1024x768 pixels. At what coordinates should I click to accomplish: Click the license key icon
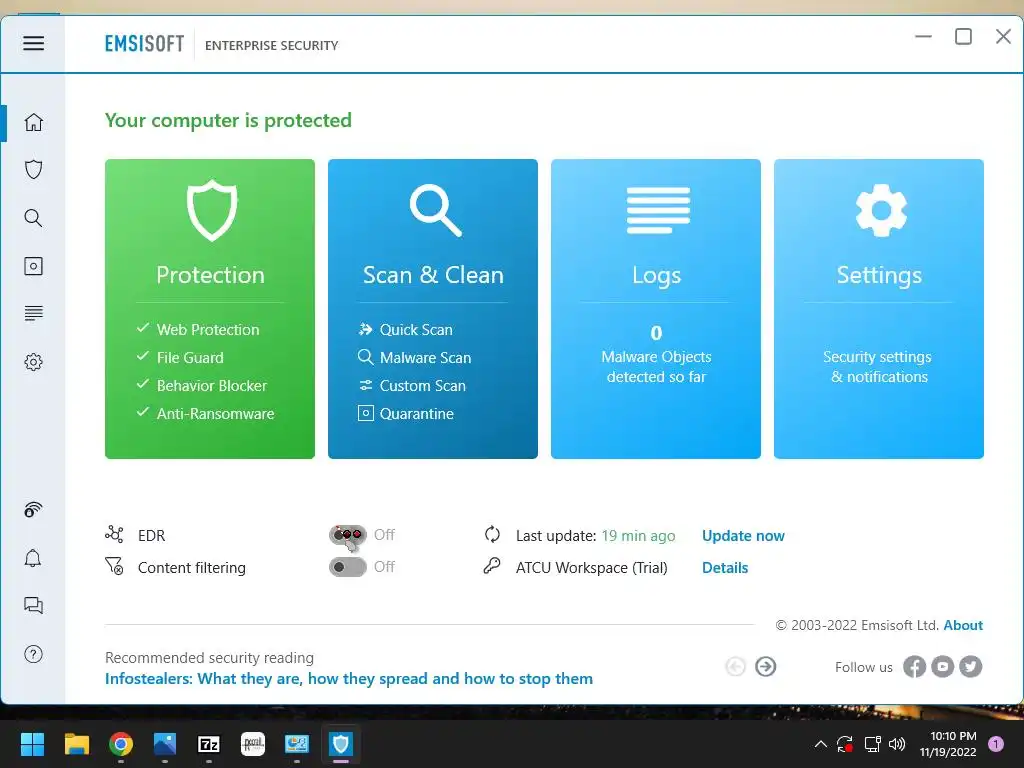coord(492,566)
